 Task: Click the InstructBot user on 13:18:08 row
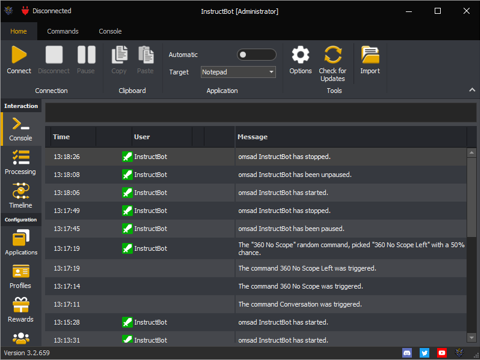tap(150, 175)
